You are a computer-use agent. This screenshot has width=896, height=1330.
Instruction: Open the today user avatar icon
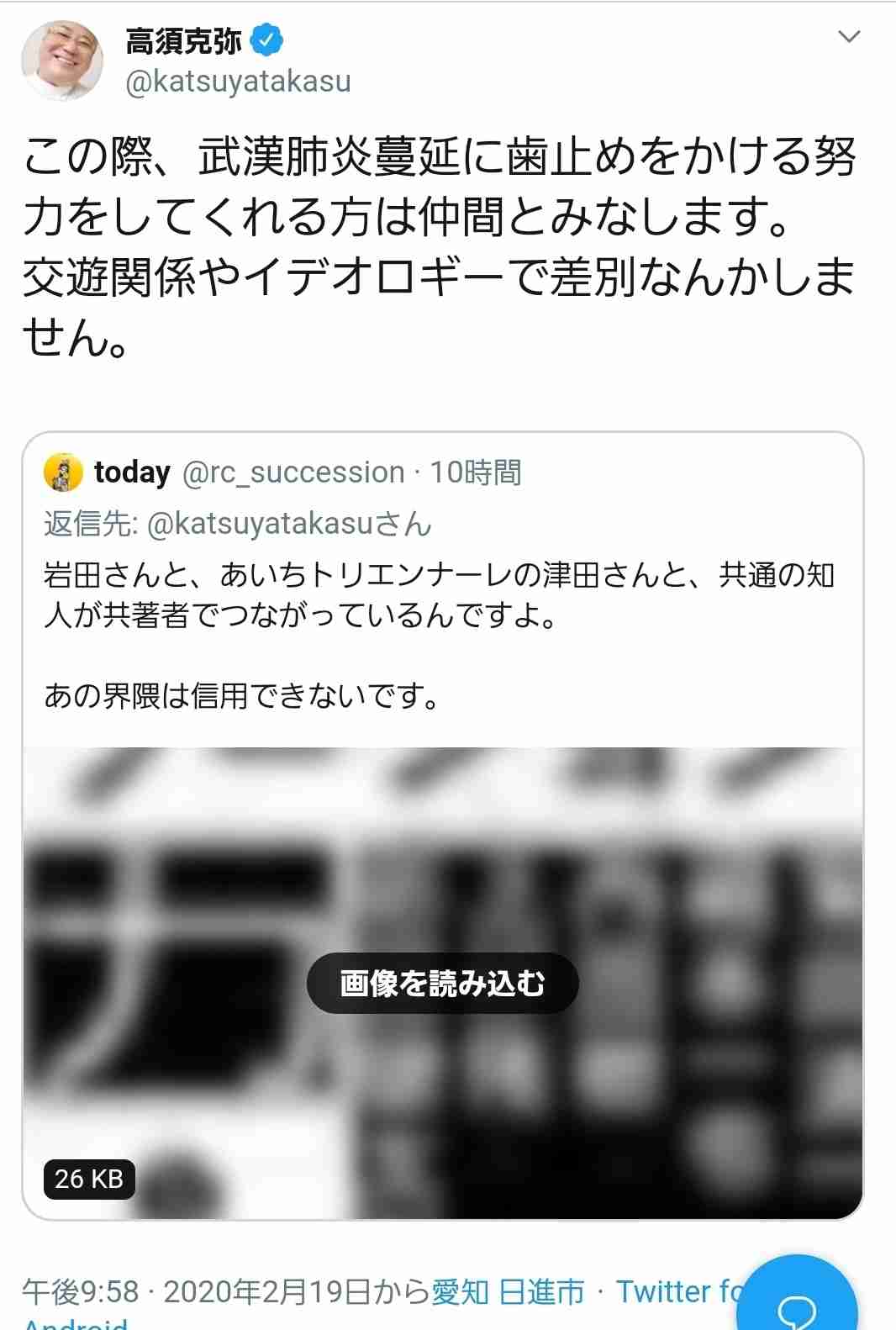(x=63, y=472)
